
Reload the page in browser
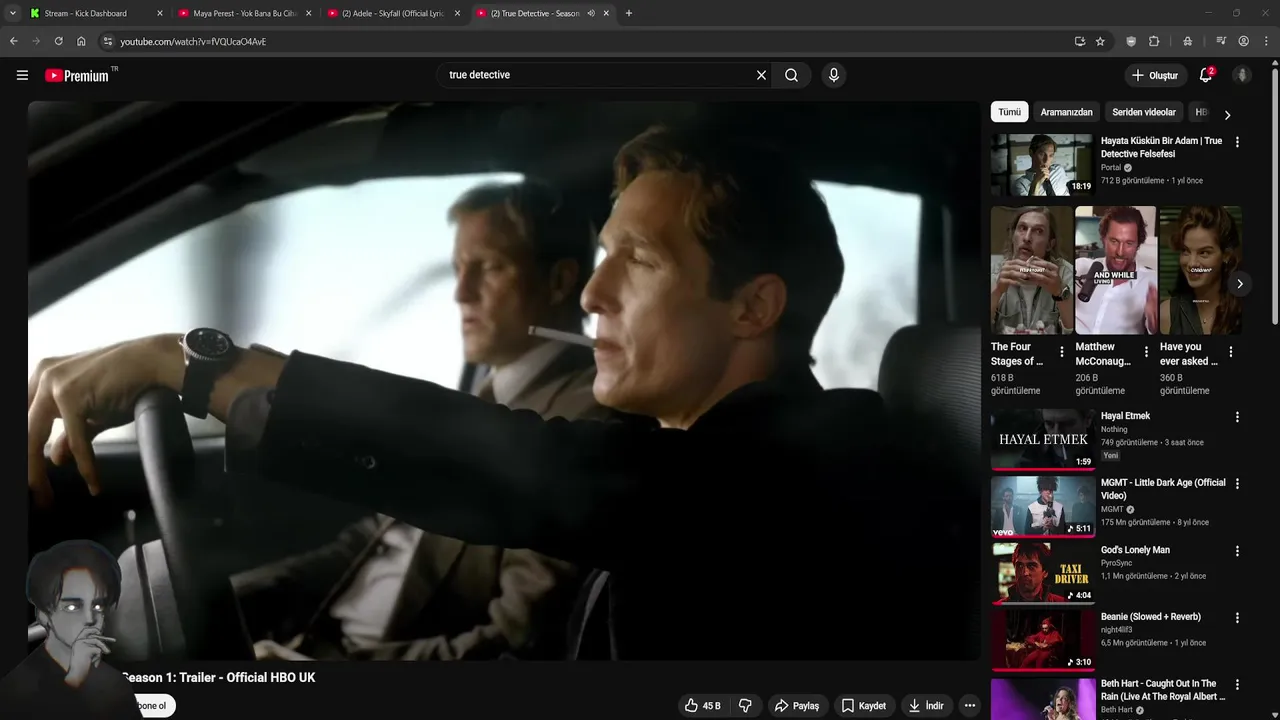point(58,41)
